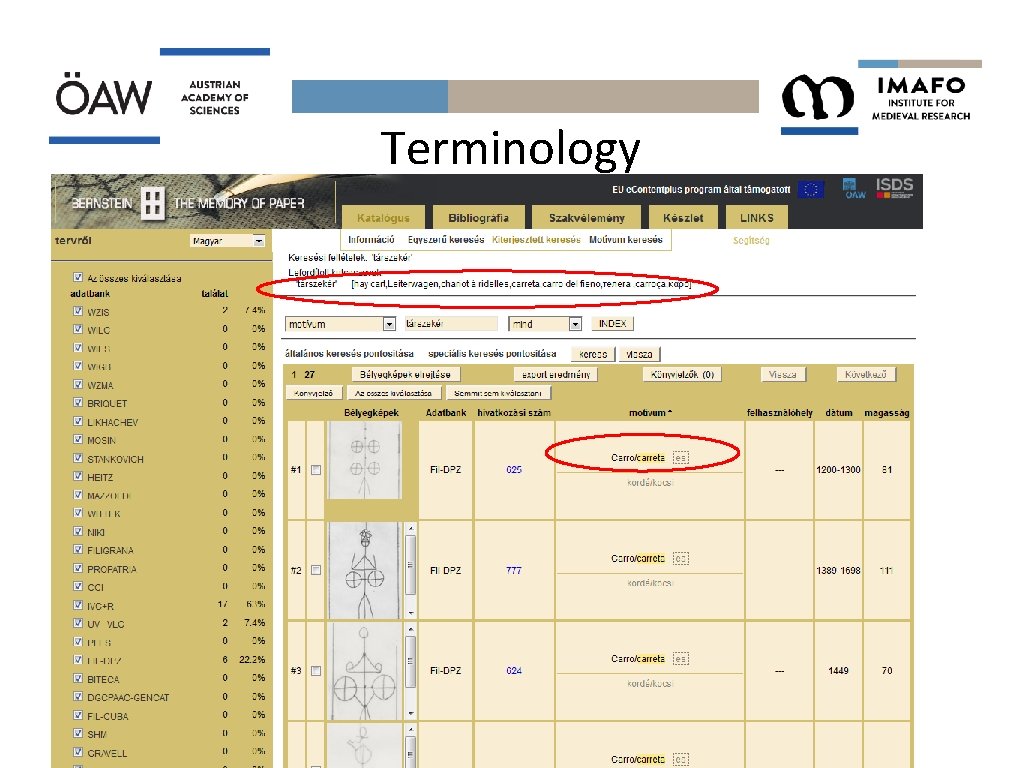
Task: Toggle the STANKOVICH database checkbox
Action: [78, 458]
